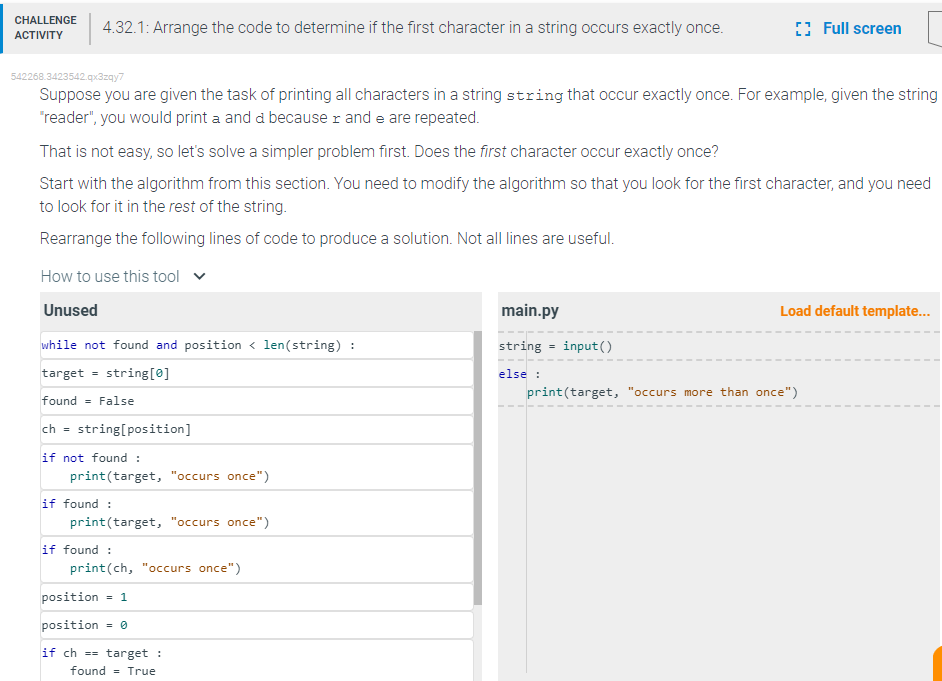Click the Challenge Activity badge

[x=45, y=28]
